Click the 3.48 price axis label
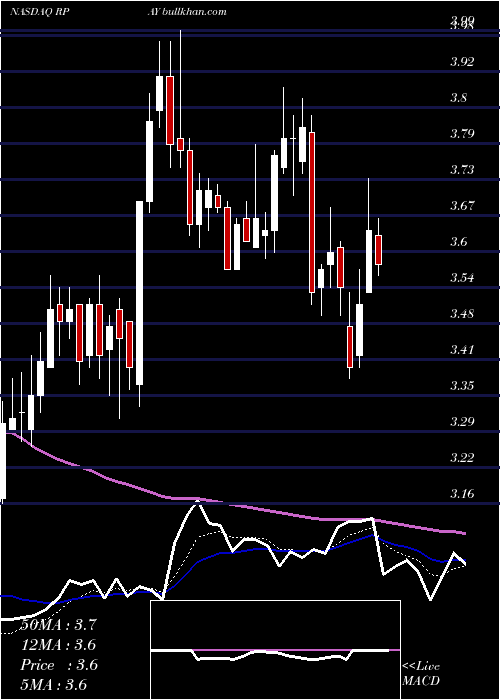The image size is (500, 700). coord(462,313)
